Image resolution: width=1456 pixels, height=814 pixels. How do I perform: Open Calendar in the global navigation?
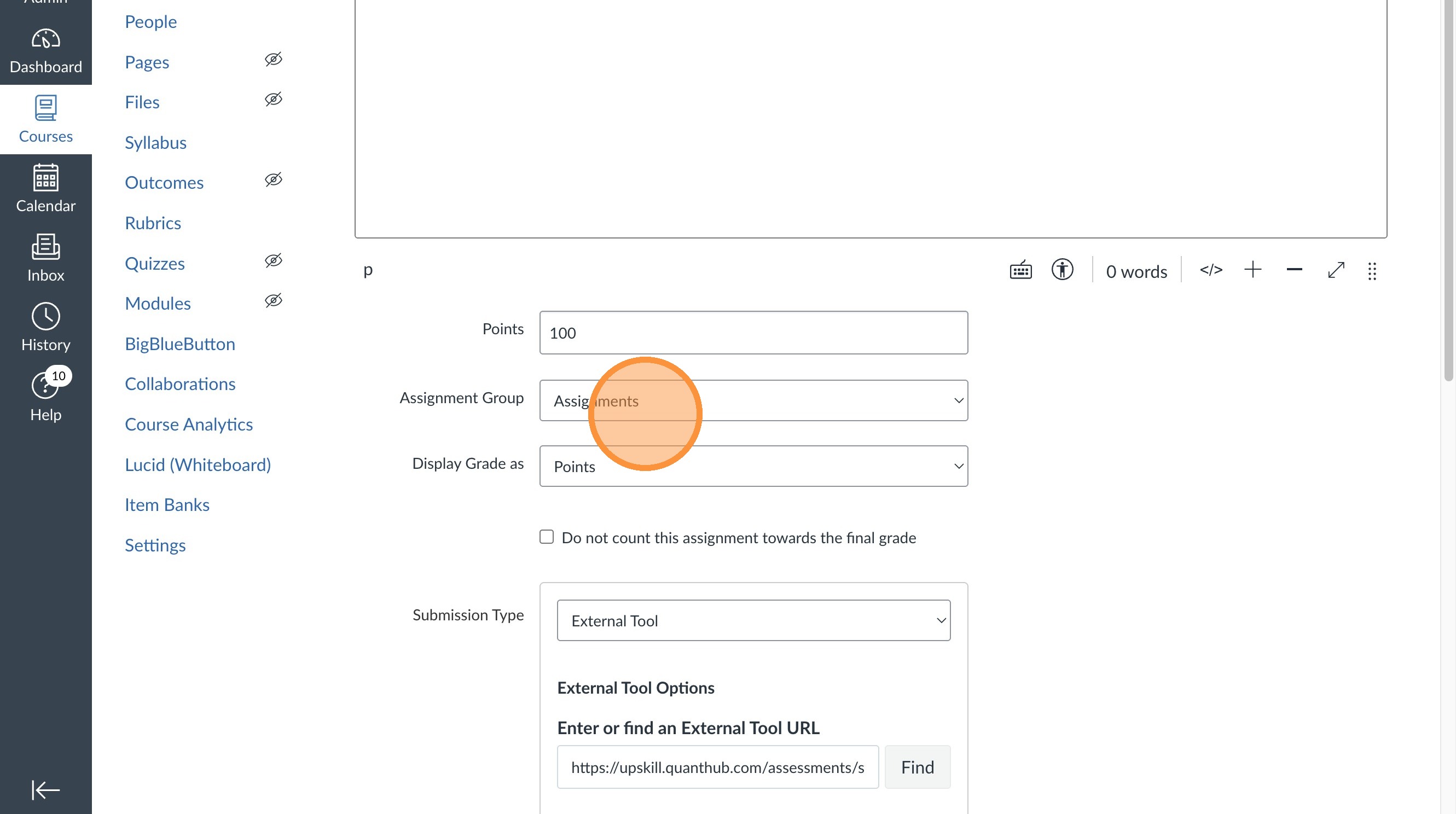click(45, 188)
